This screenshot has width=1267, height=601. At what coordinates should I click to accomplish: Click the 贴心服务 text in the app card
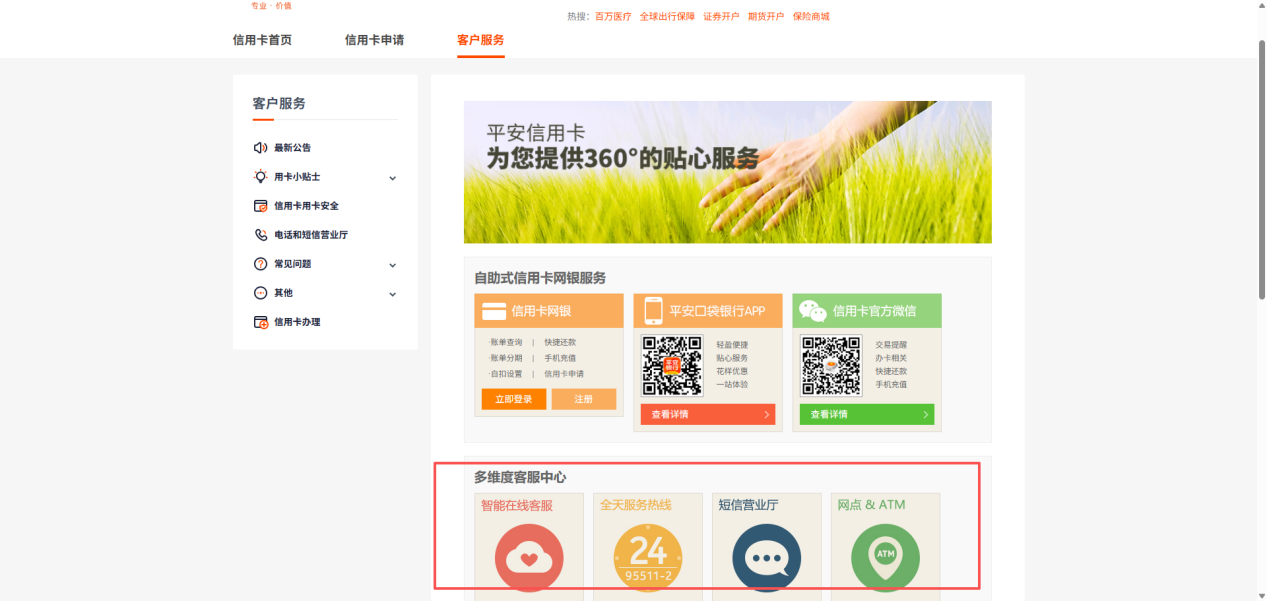tap(732, 358)
